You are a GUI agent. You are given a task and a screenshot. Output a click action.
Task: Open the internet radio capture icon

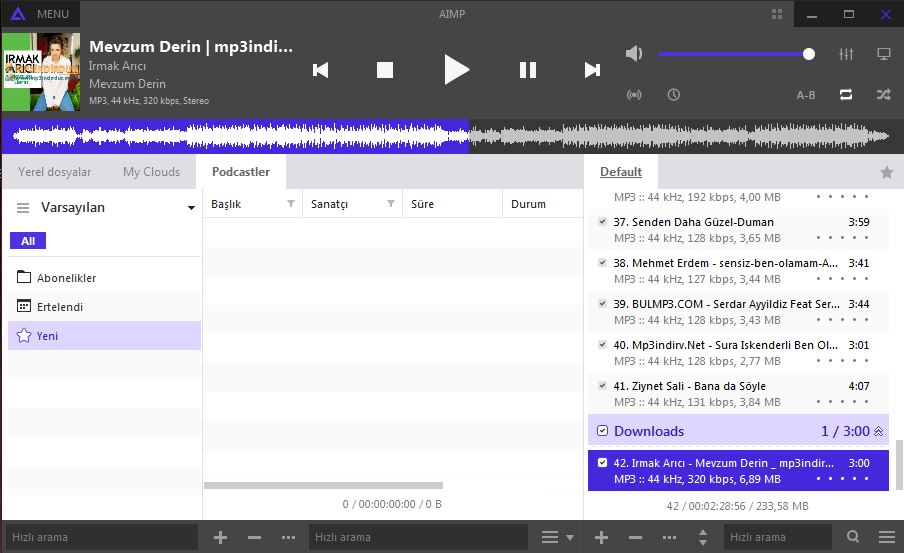634,95
